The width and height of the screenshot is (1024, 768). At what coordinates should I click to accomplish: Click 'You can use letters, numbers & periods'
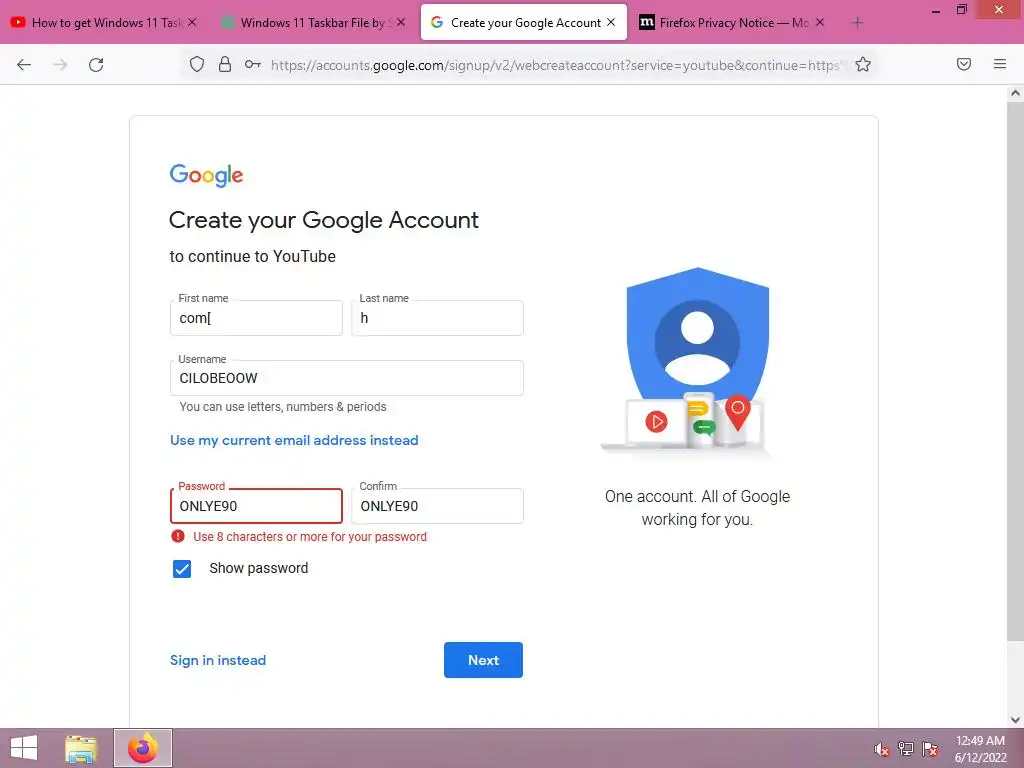pos(283,407)
